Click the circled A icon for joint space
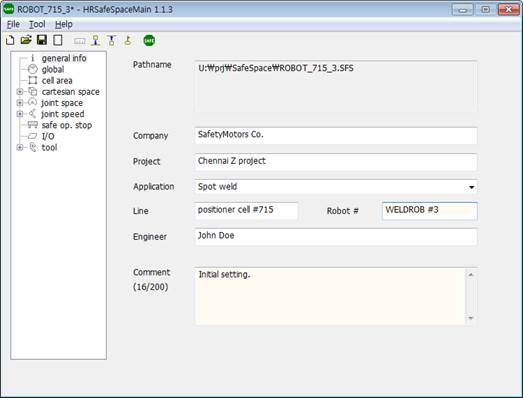Viewport: 523px width, 398px height. coord(32,102)
